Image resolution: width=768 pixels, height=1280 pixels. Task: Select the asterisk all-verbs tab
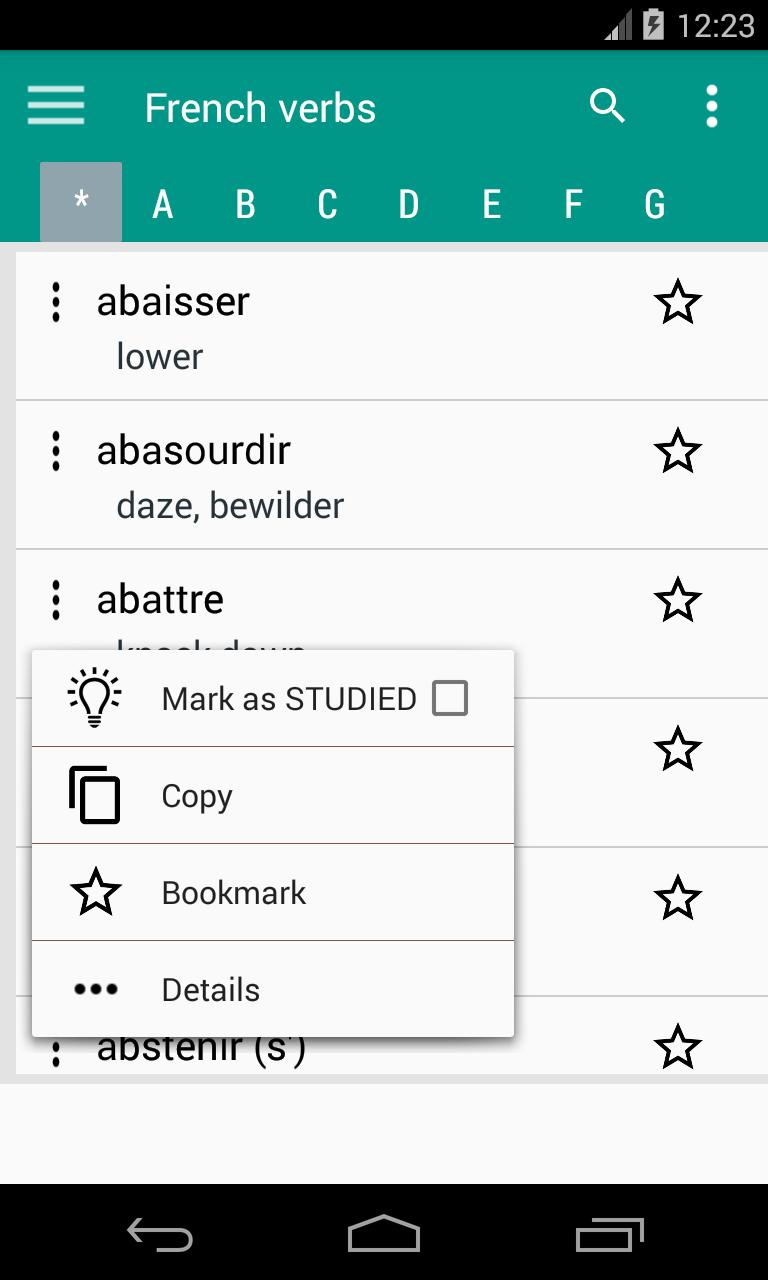81,202
